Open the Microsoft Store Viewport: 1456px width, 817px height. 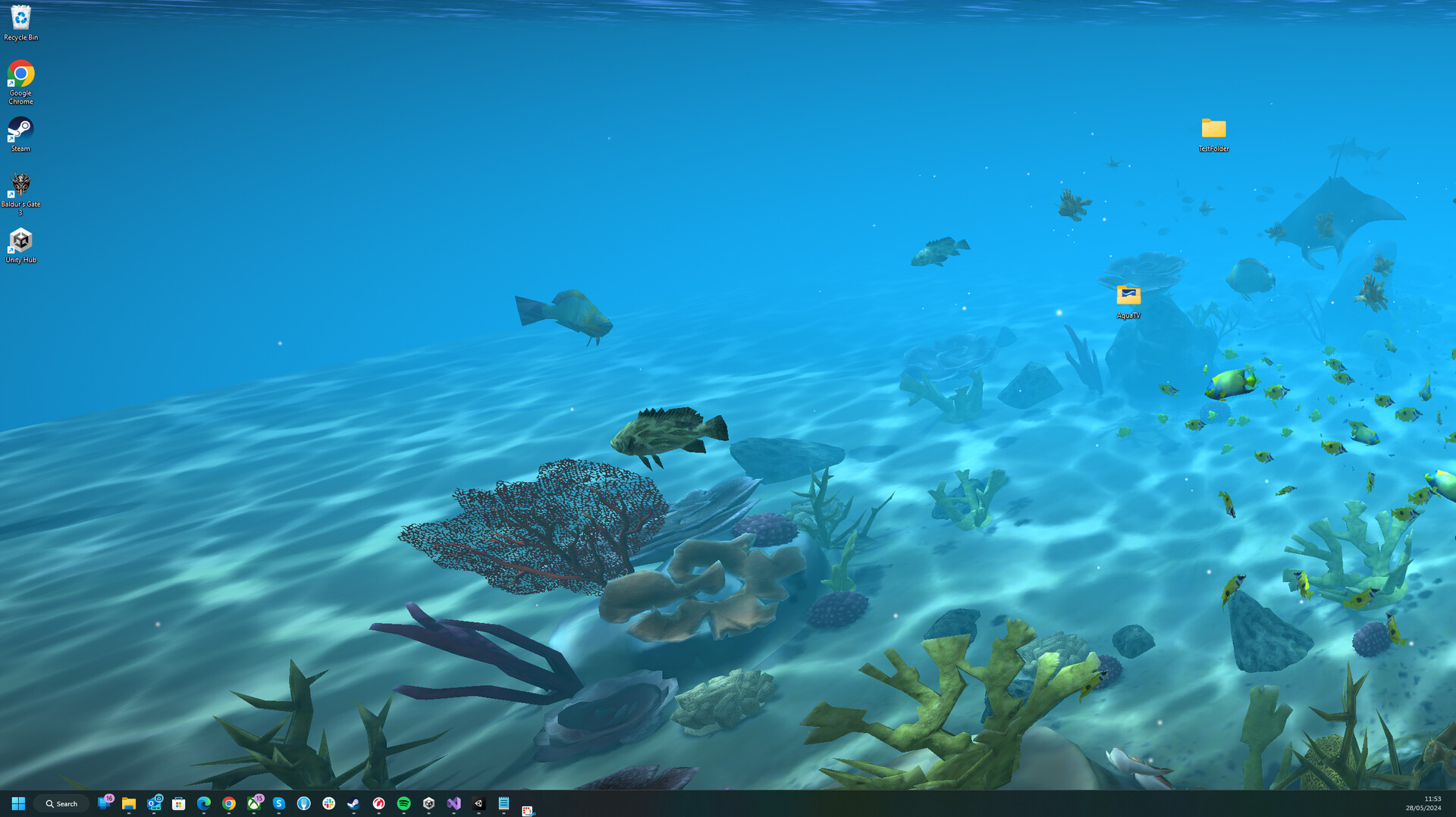tap(179, 803)
